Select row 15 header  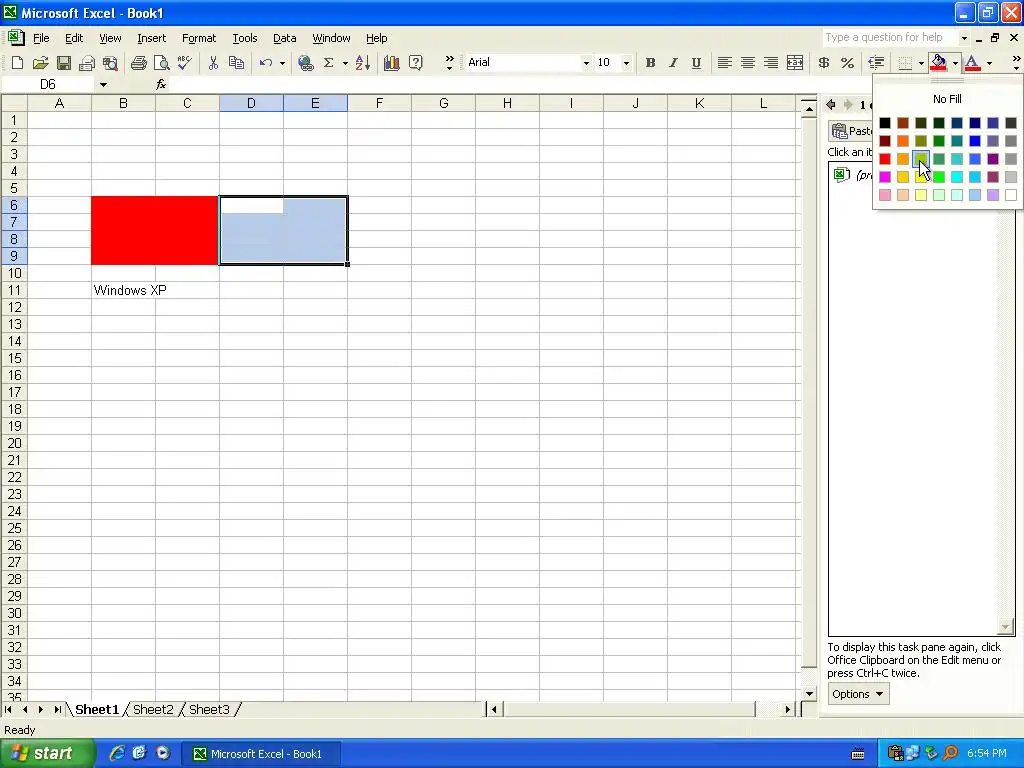[14, 358]
